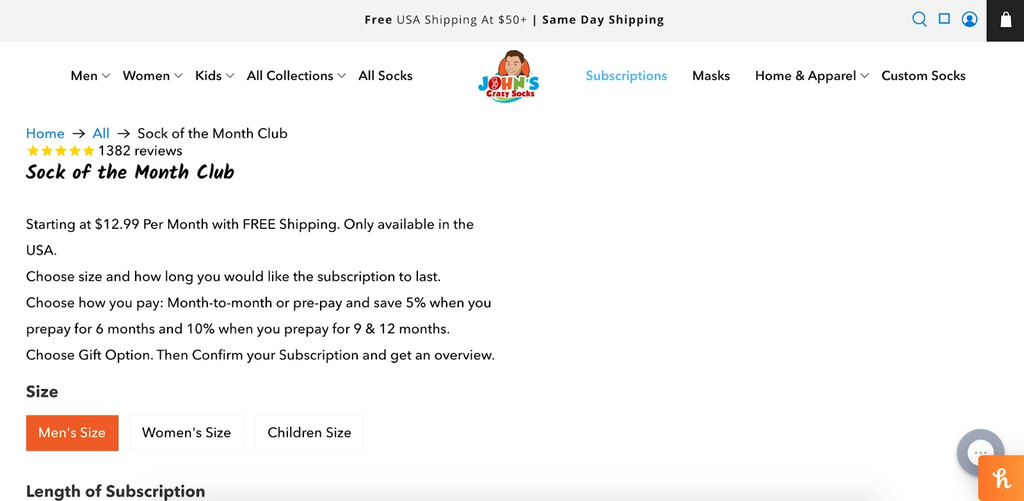Click the square icon beside search
This screenshot has height=501, width=1024.
click(944, 19)
